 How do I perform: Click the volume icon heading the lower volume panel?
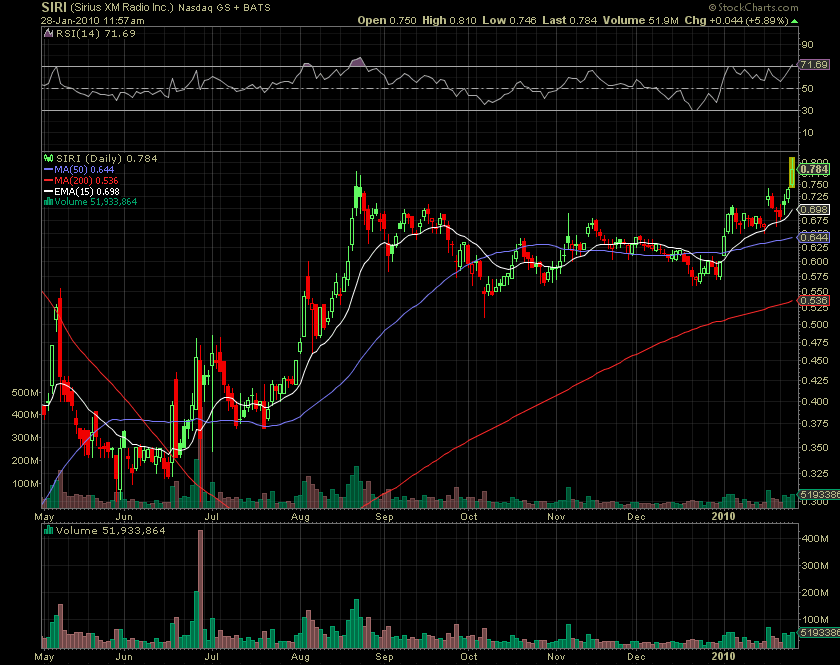point(48,530)
